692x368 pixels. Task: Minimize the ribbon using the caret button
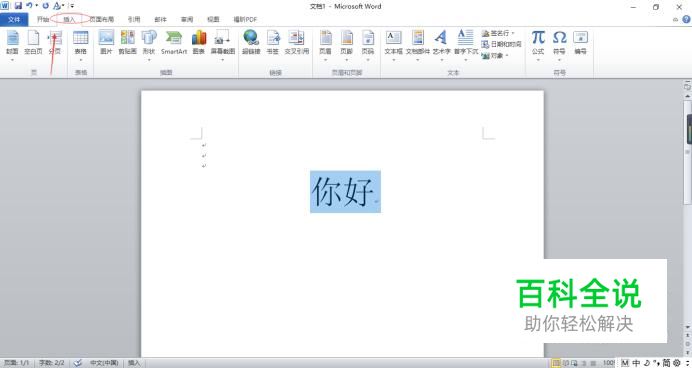[x=675, y=19]
